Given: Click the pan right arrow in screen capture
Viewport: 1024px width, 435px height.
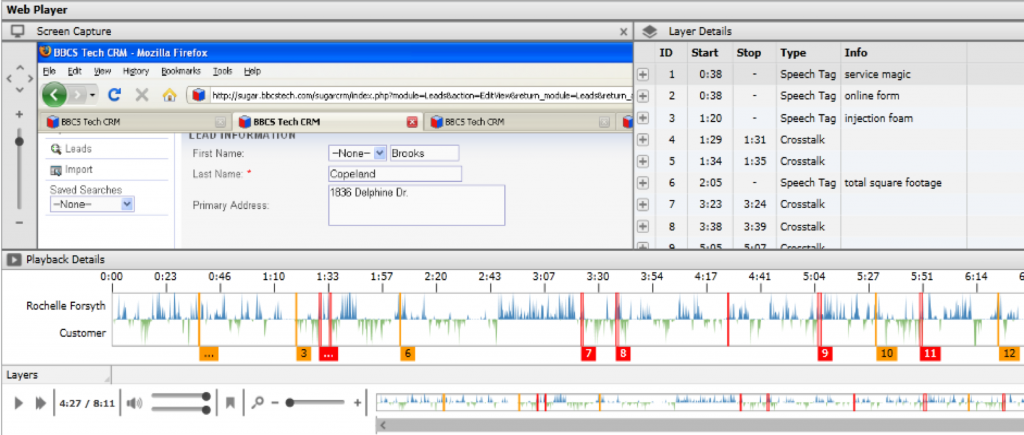Looking at the screenshot, I should pos(30,78).
